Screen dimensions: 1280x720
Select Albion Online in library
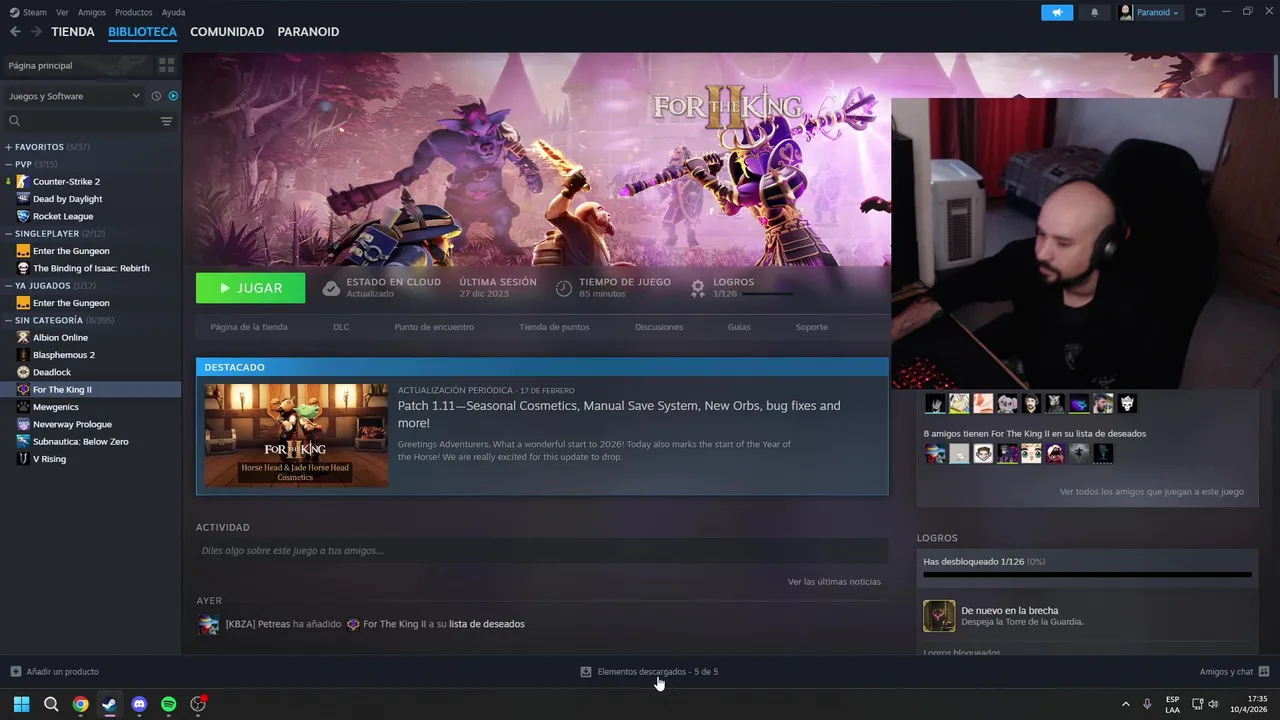pyautogui.click(x=60, y=337)
